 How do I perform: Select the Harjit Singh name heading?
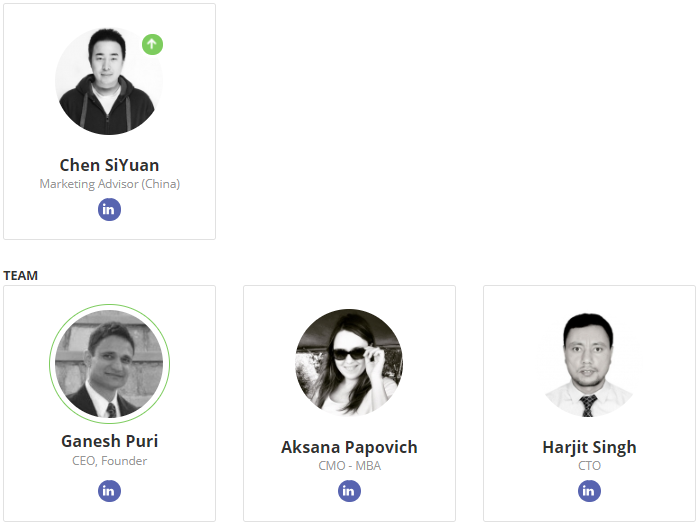[x=589, y=447]
